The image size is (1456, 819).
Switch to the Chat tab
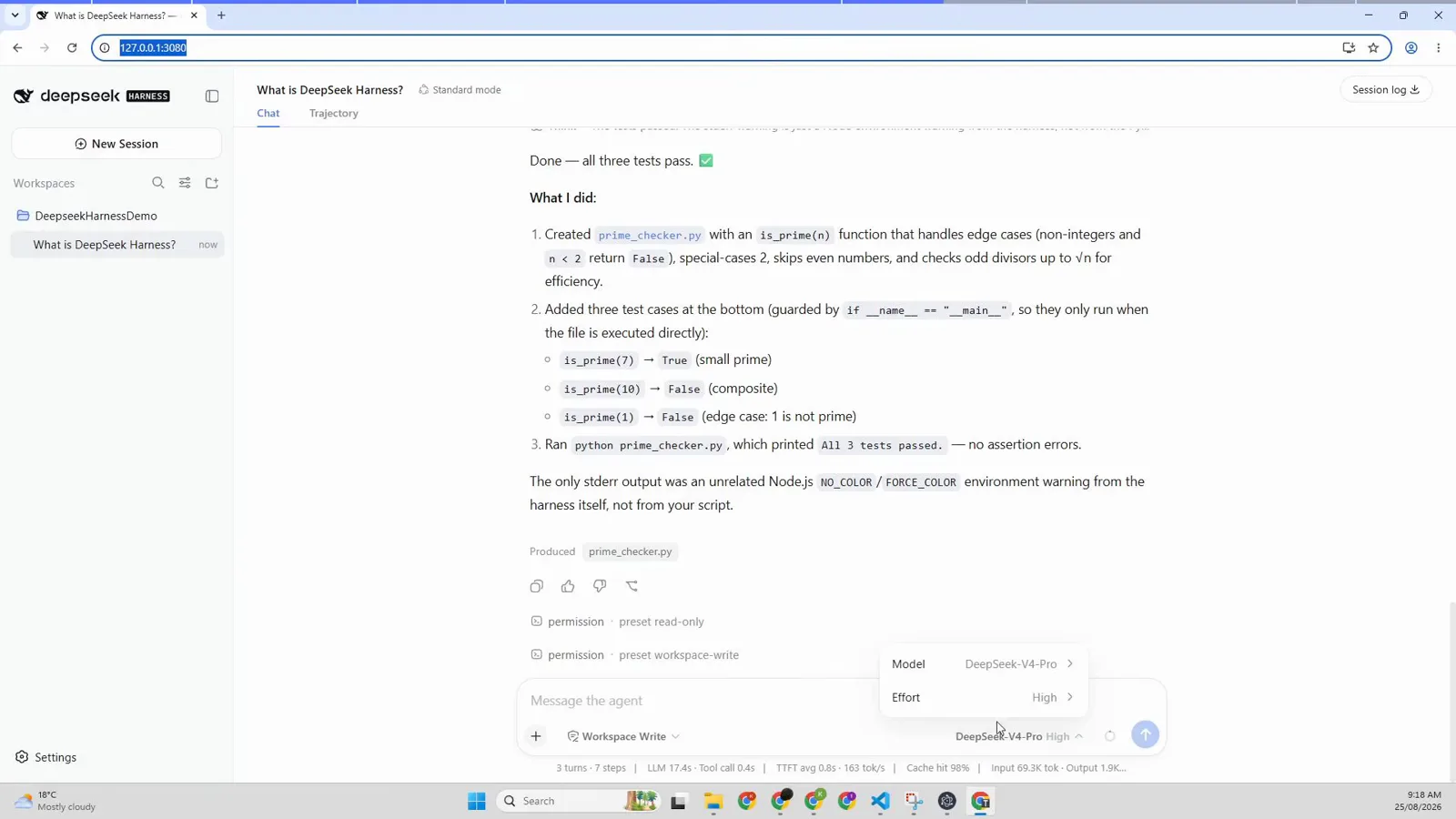[x=268, y=114]
